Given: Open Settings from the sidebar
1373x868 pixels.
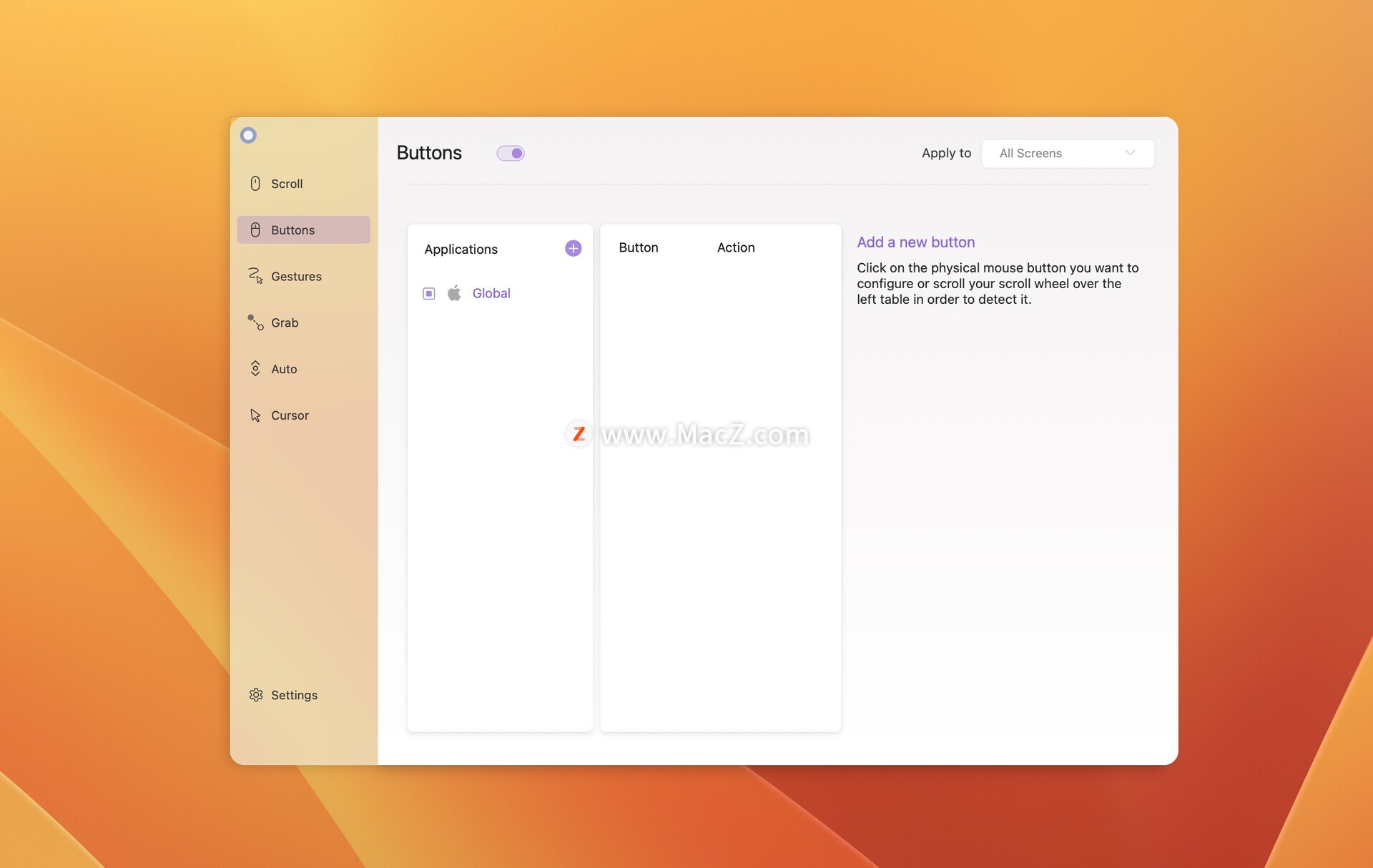Looking at the screenshot, I should [303, 695].
